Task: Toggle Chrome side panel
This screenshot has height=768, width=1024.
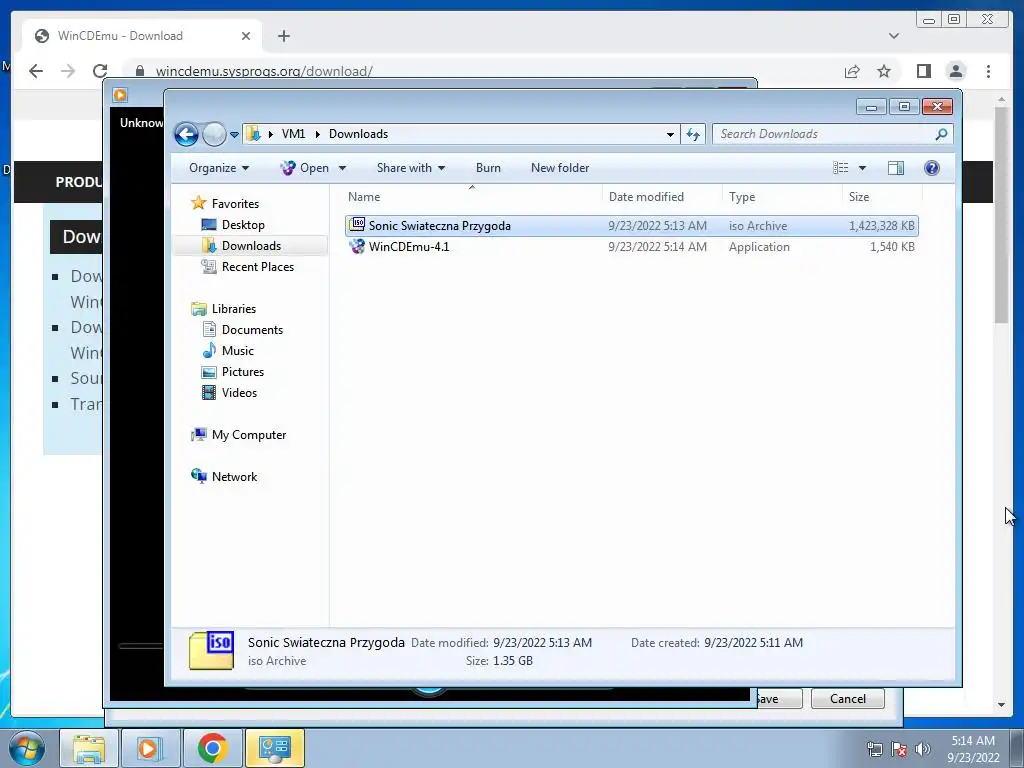Action: (x=923, y=71)
